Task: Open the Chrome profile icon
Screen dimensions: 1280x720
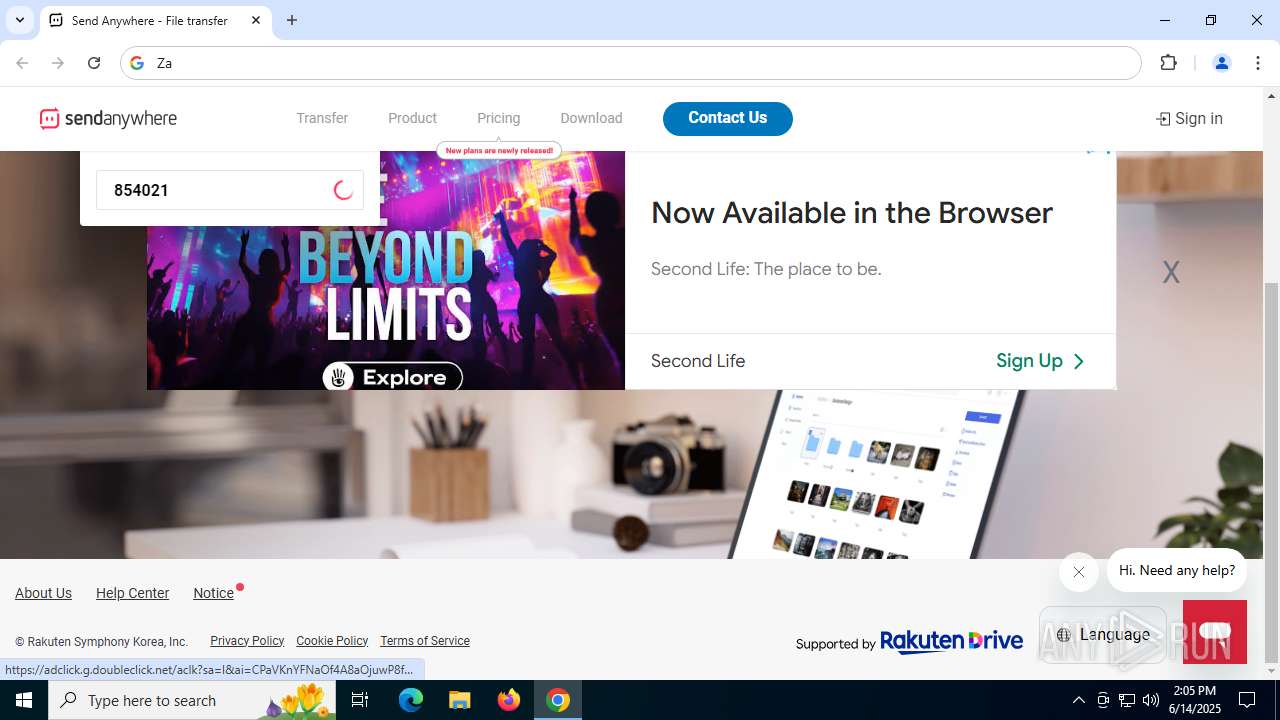Action: [x=1221, y=63]
